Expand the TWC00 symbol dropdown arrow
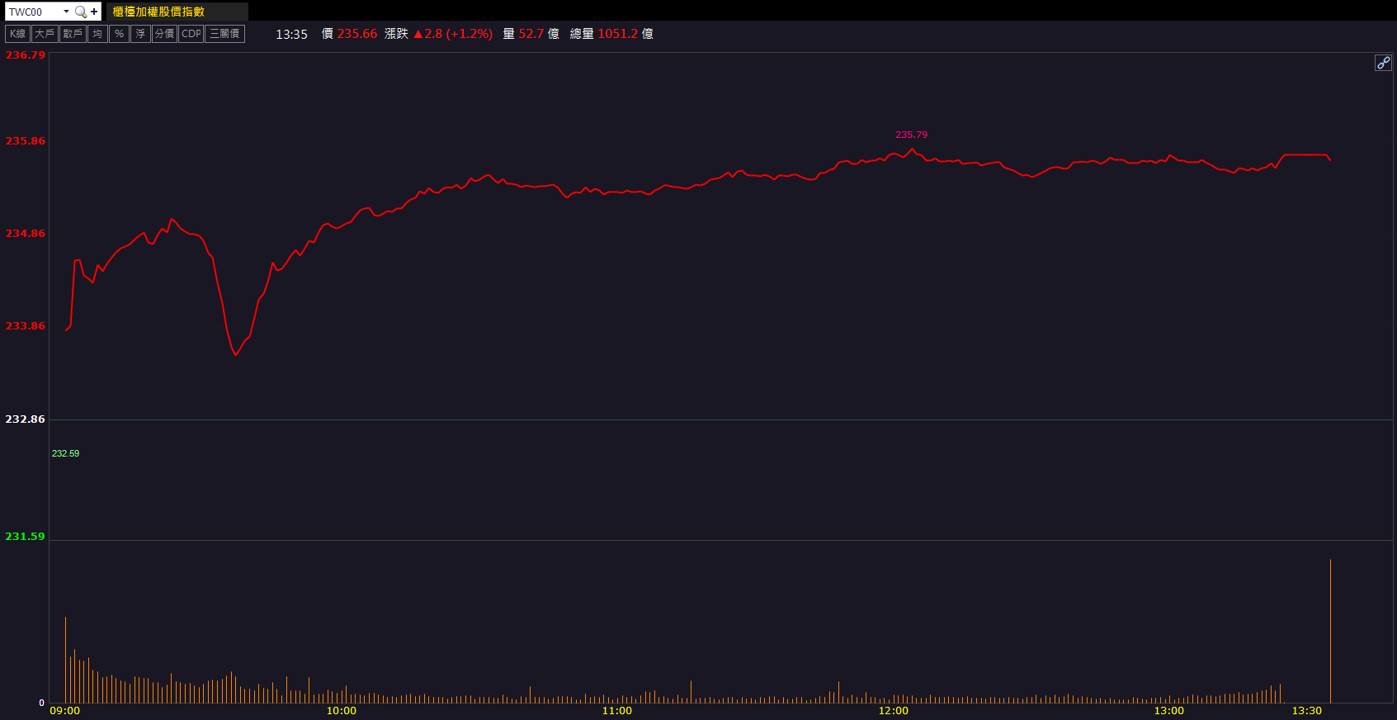This screenshot has width=1397, height=720. click(66, 12)
